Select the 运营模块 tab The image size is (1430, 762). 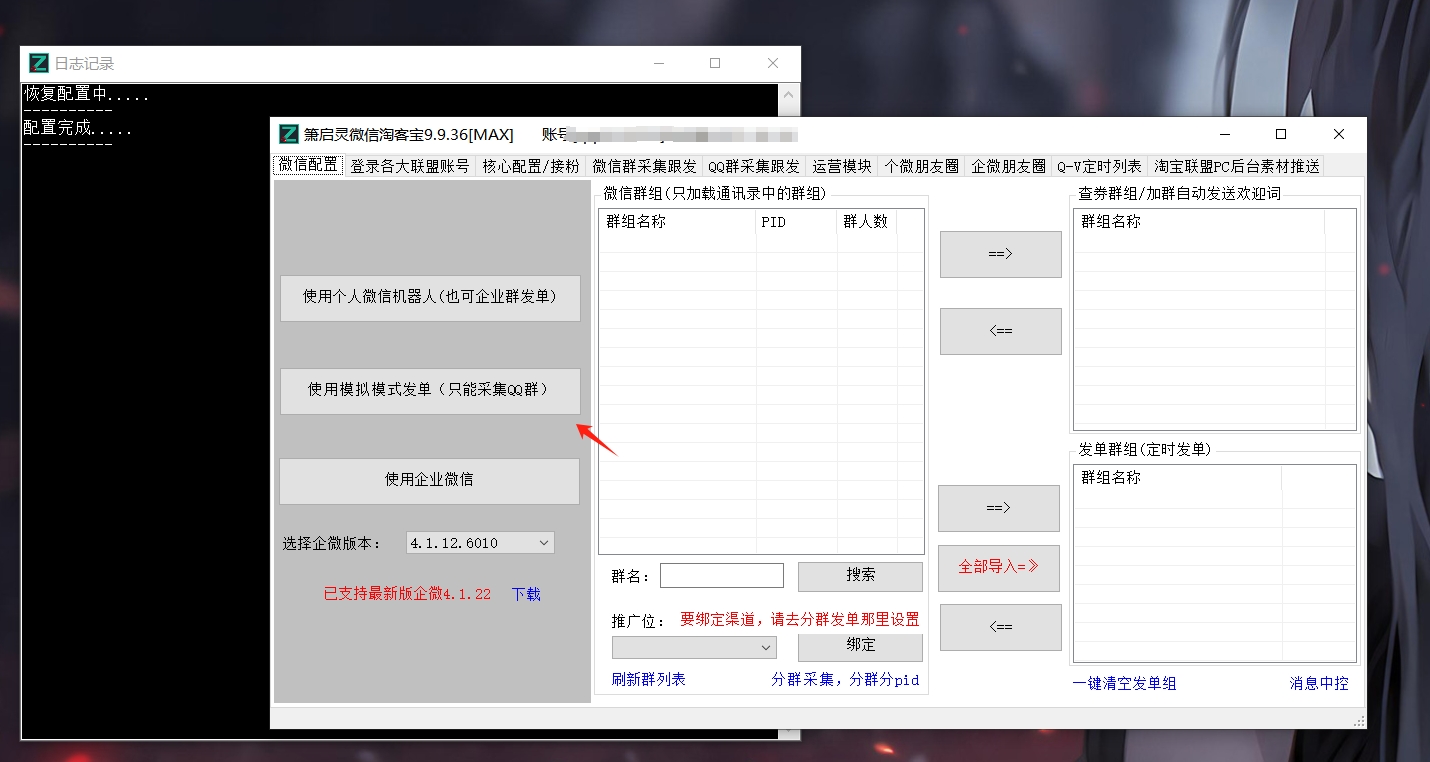coord(842,166)
